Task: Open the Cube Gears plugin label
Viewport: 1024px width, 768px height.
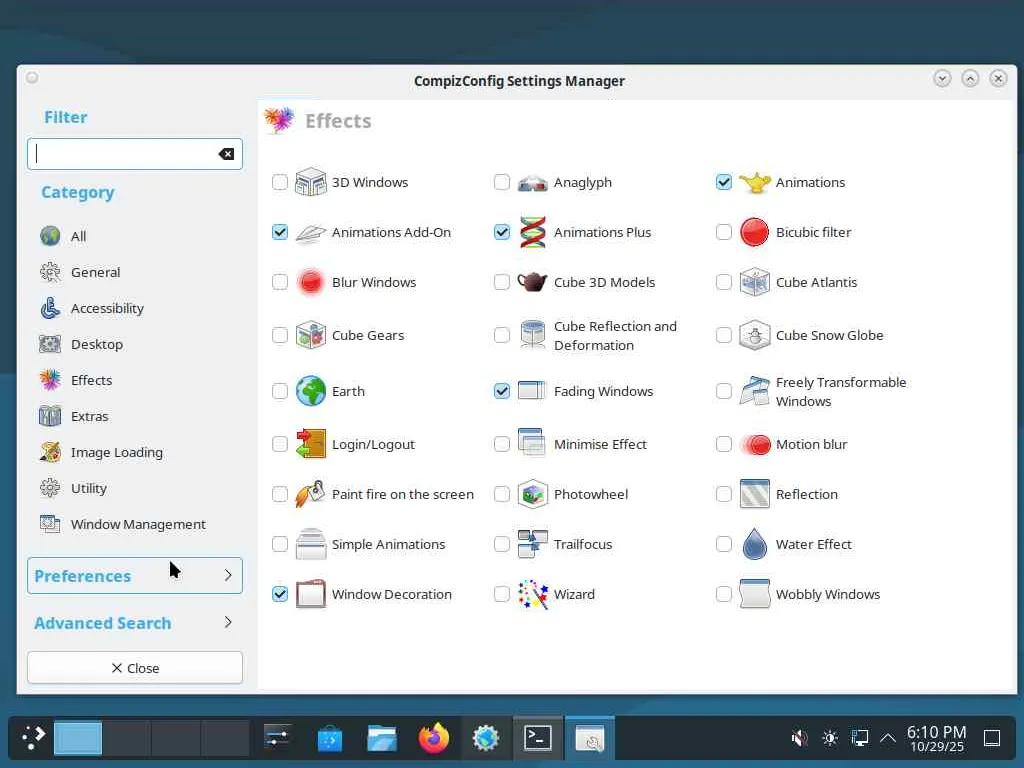Action: coord(368,335)
